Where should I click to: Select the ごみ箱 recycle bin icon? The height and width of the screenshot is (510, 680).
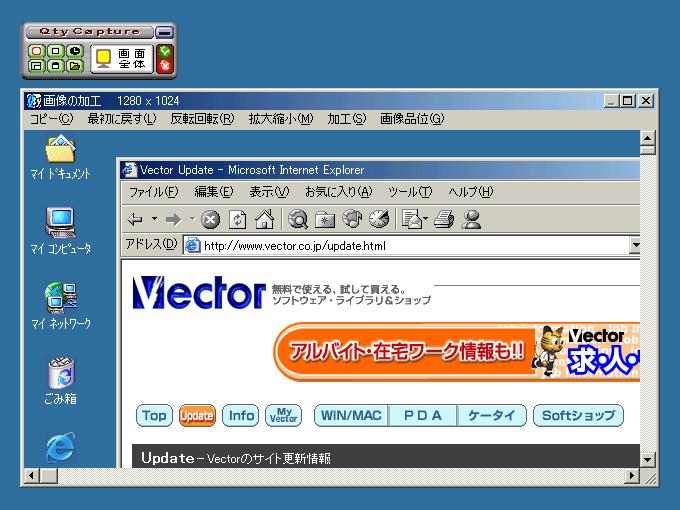click(61, 381)
